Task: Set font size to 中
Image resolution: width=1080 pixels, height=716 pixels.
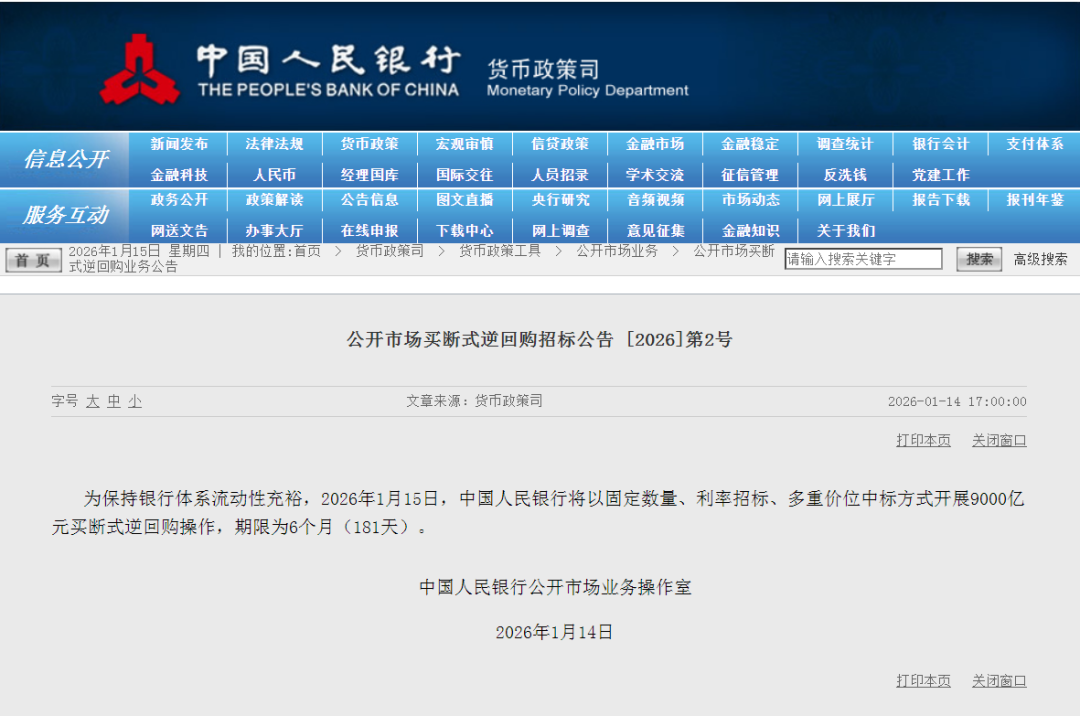Action: pos(114,401)
